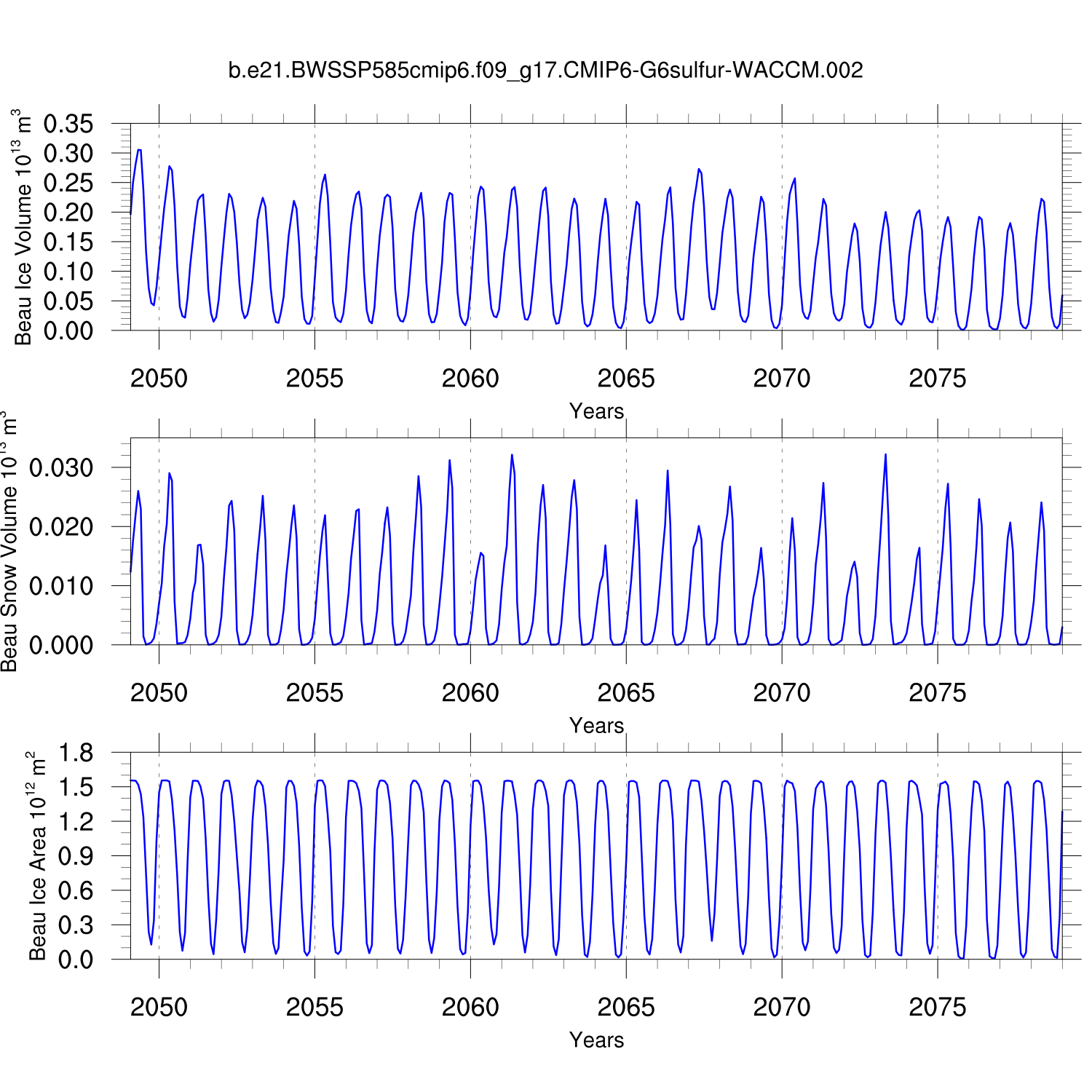Select 2050 tick label on ice volume plot
Image resolution: width=1092 pixels, height=1092 pixels.
tap(159, 379)
